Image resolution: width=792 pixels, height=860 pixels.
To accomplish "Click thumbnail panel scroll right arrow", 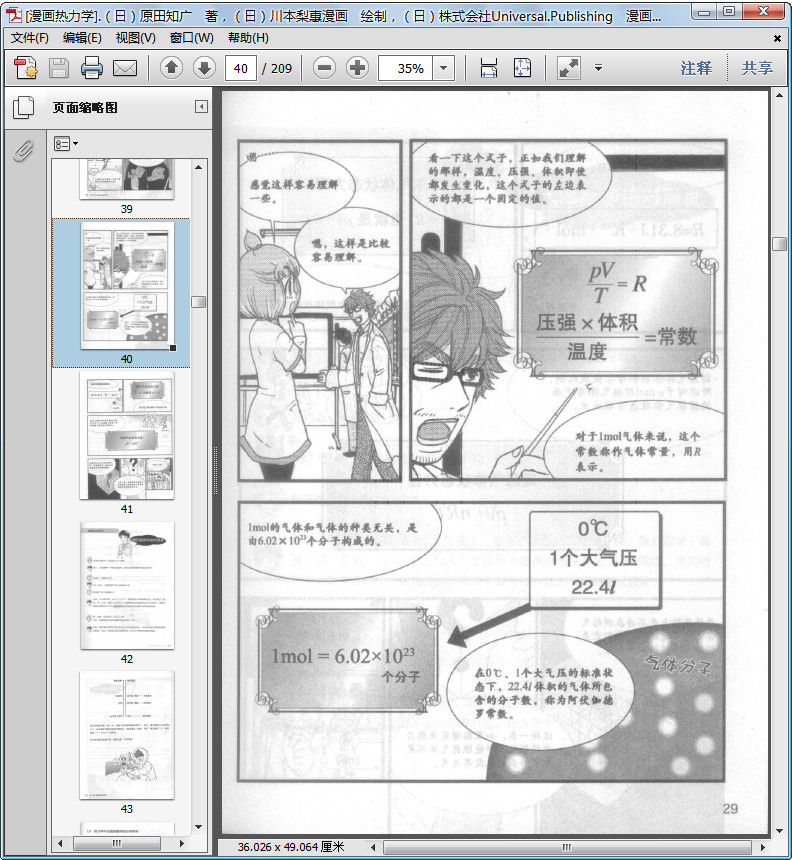I will tap(182, 843).
